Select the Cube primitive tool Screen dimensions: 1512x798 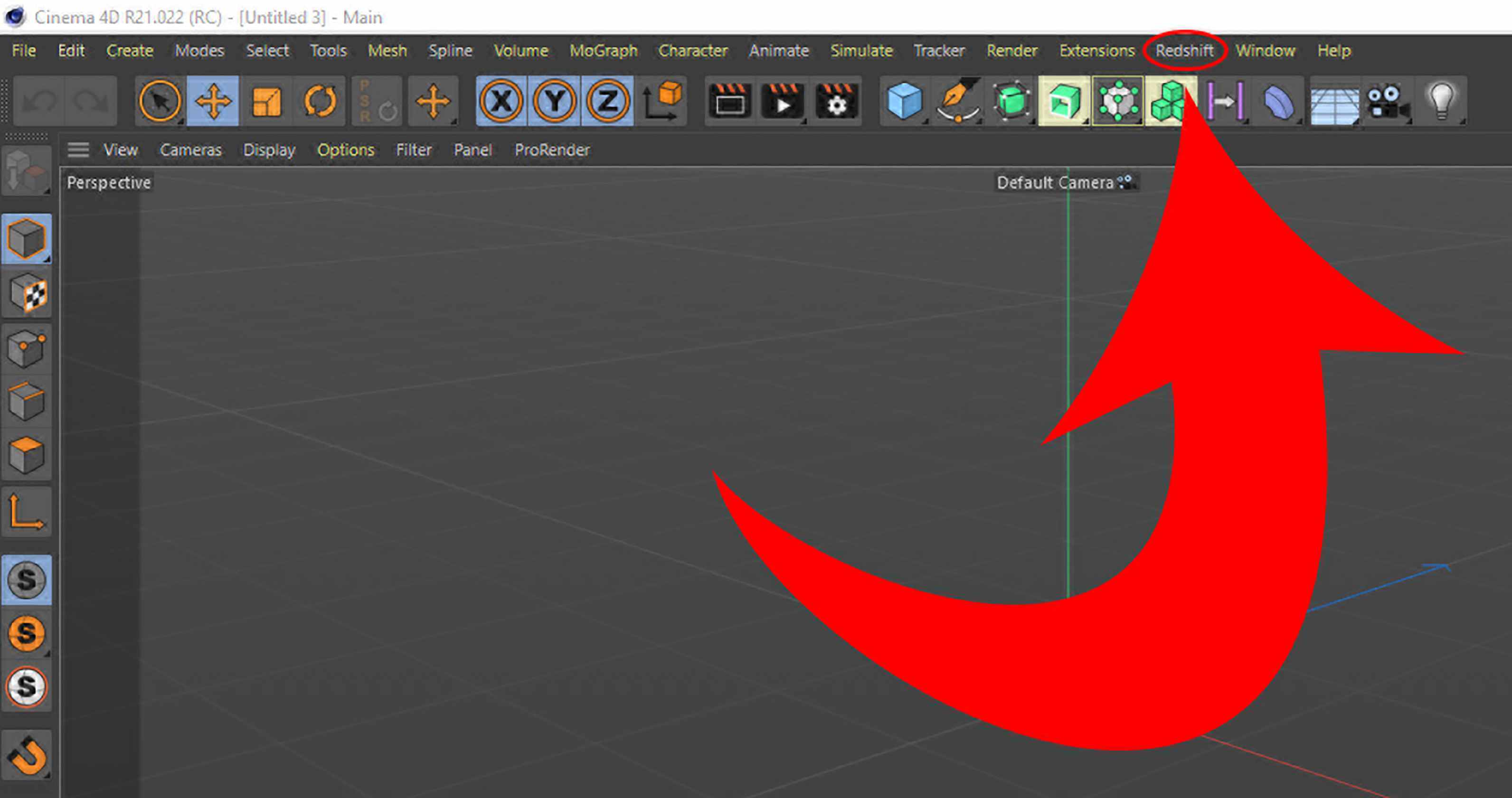coord(904,101)
